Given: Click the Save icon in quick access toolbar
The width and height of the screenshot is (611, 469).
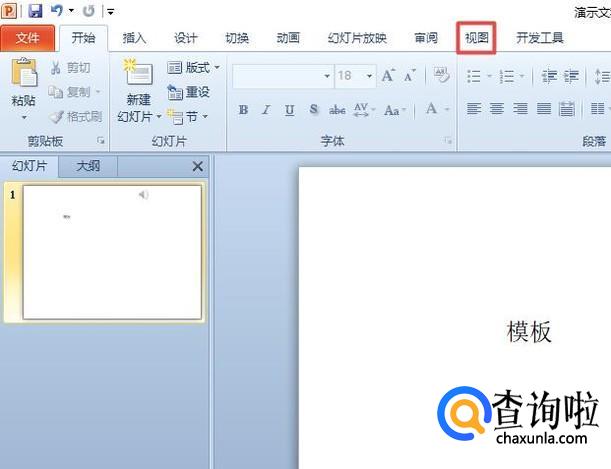Looking at the screenshot, I should point(35,11).
